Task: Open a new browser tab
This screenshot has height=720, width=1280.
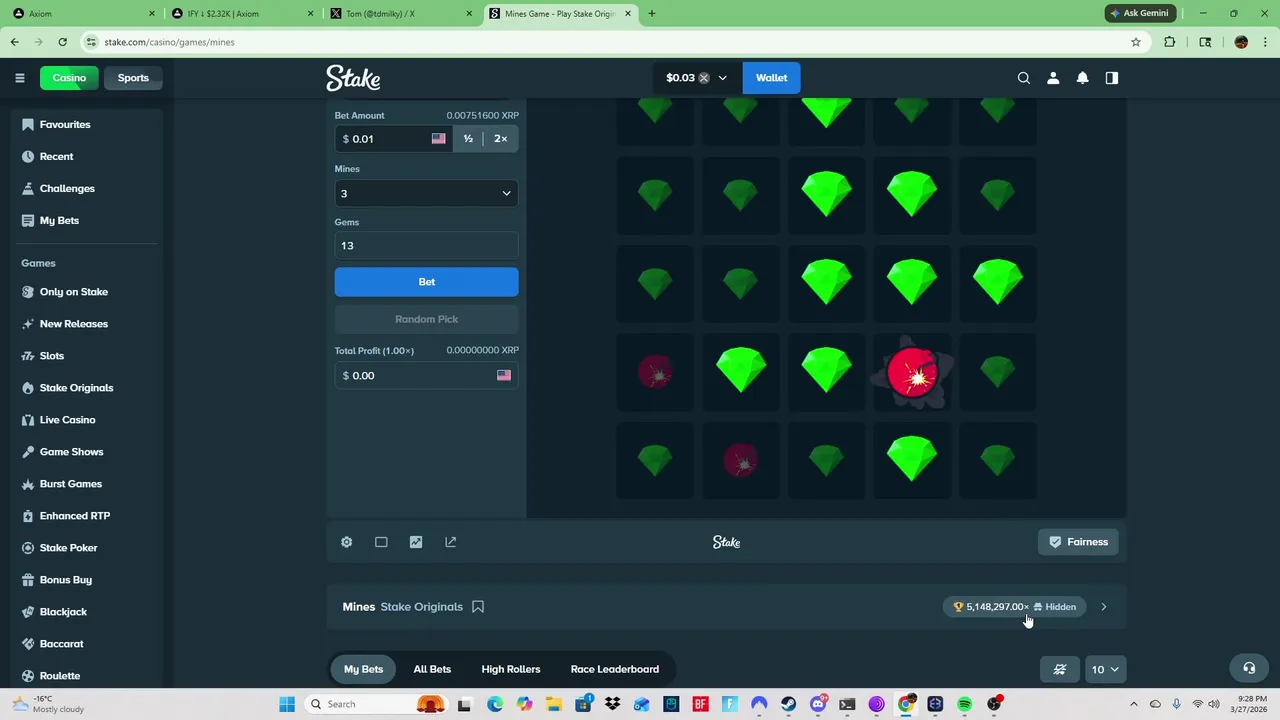Action: pyautogui.click(x=651, y=13)
